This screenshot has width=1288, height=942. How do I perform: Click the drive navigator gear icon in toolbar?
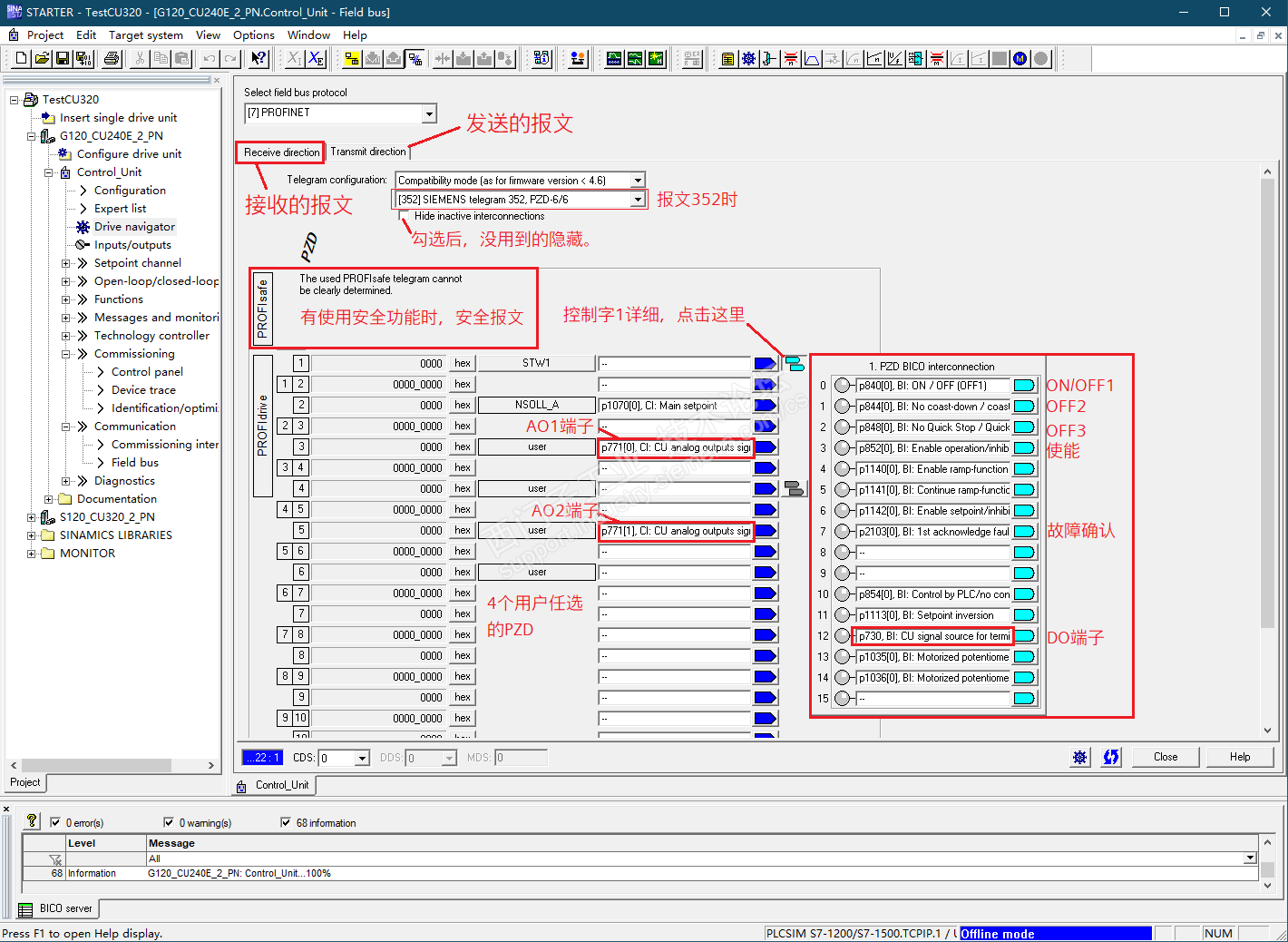point(748,59)
